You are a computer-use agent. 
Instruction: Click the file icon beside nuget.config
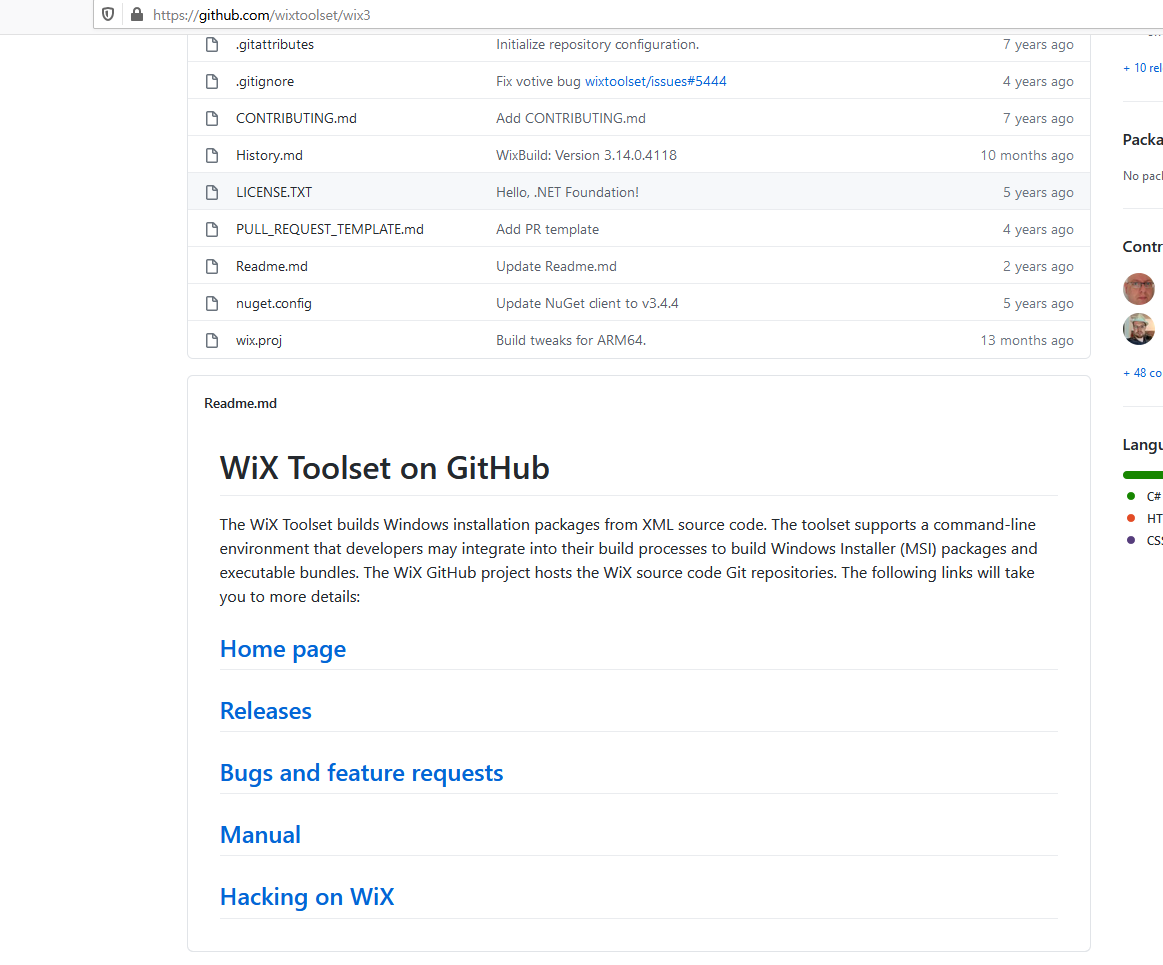point(212,304)
